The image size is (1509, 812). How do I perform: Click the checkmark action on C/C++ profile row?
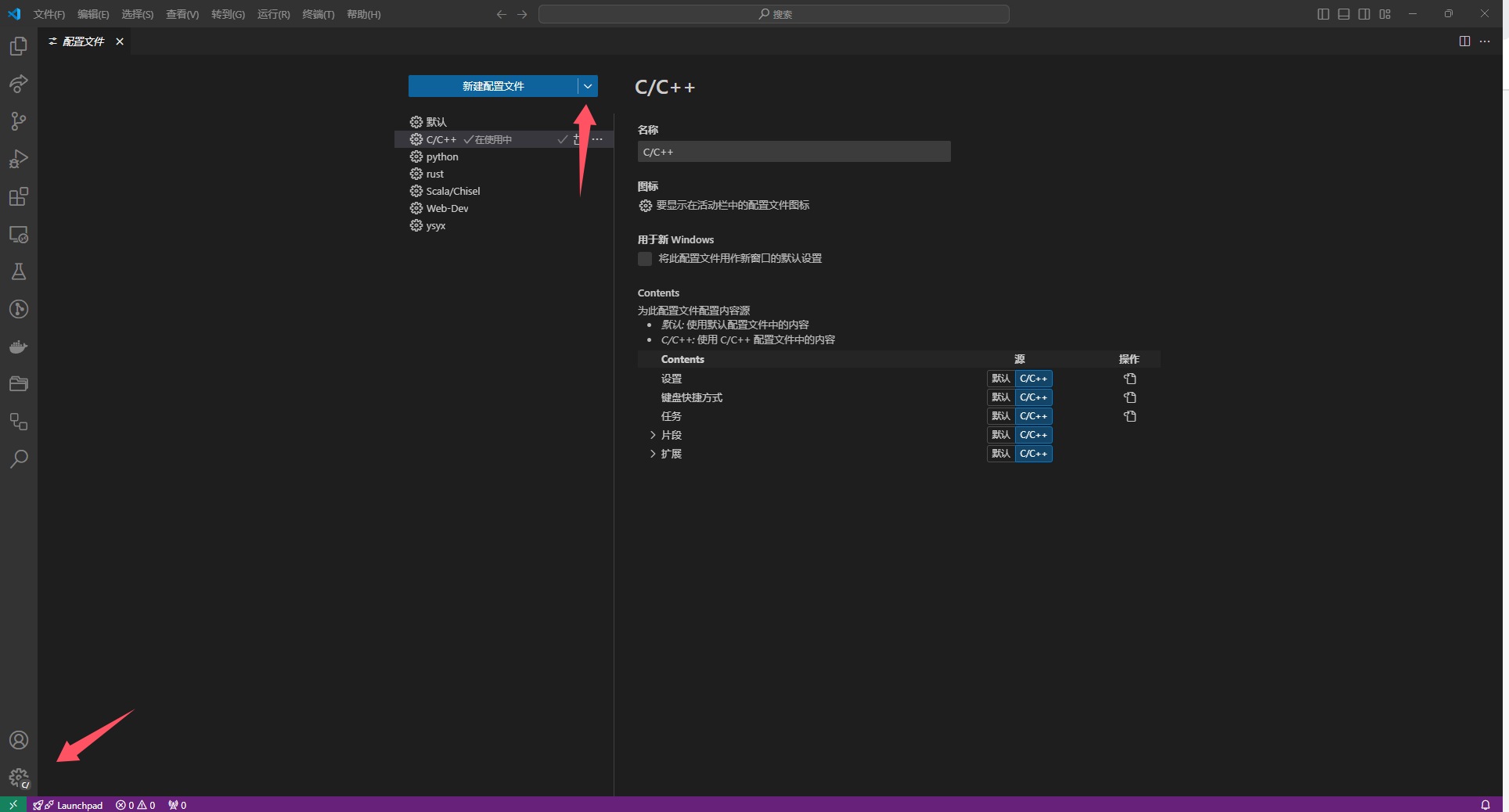click(x=562, y=139)
